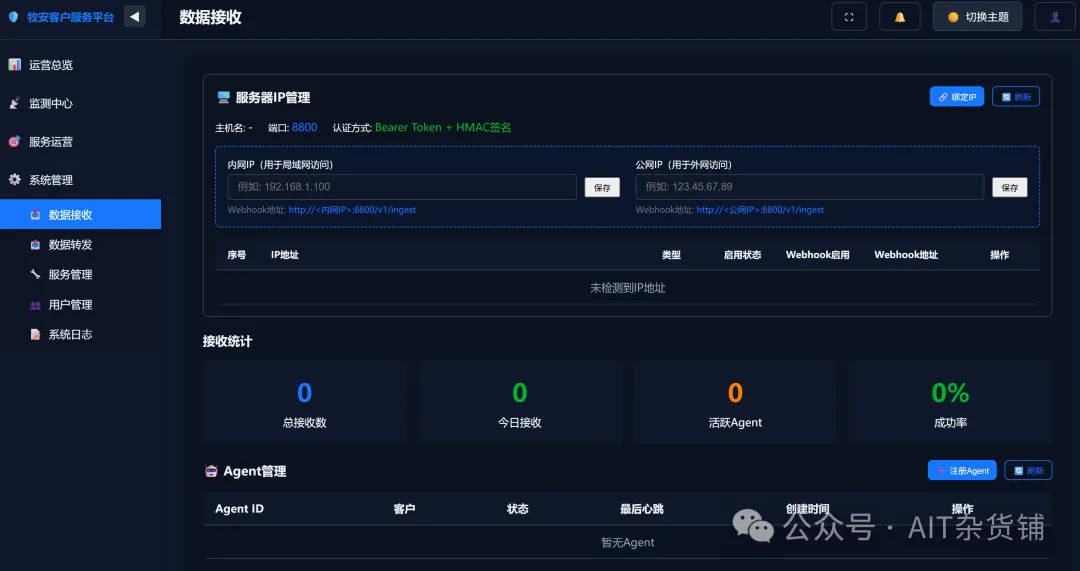This screenshot has height=571, width=1080.
Task: Click the 暂无Agent empty row text
Action: [627, 543]
